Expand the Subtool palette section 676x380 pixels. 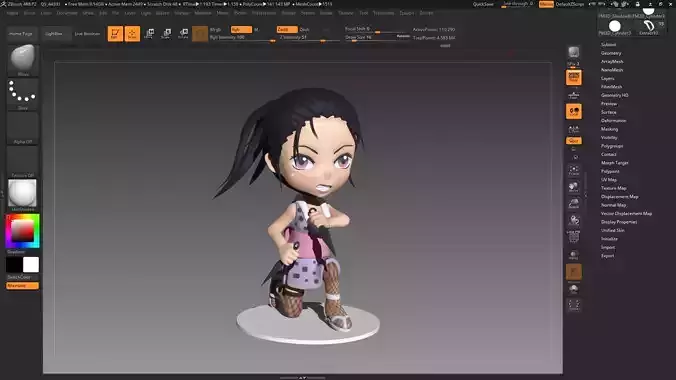(x=608, y=44)
